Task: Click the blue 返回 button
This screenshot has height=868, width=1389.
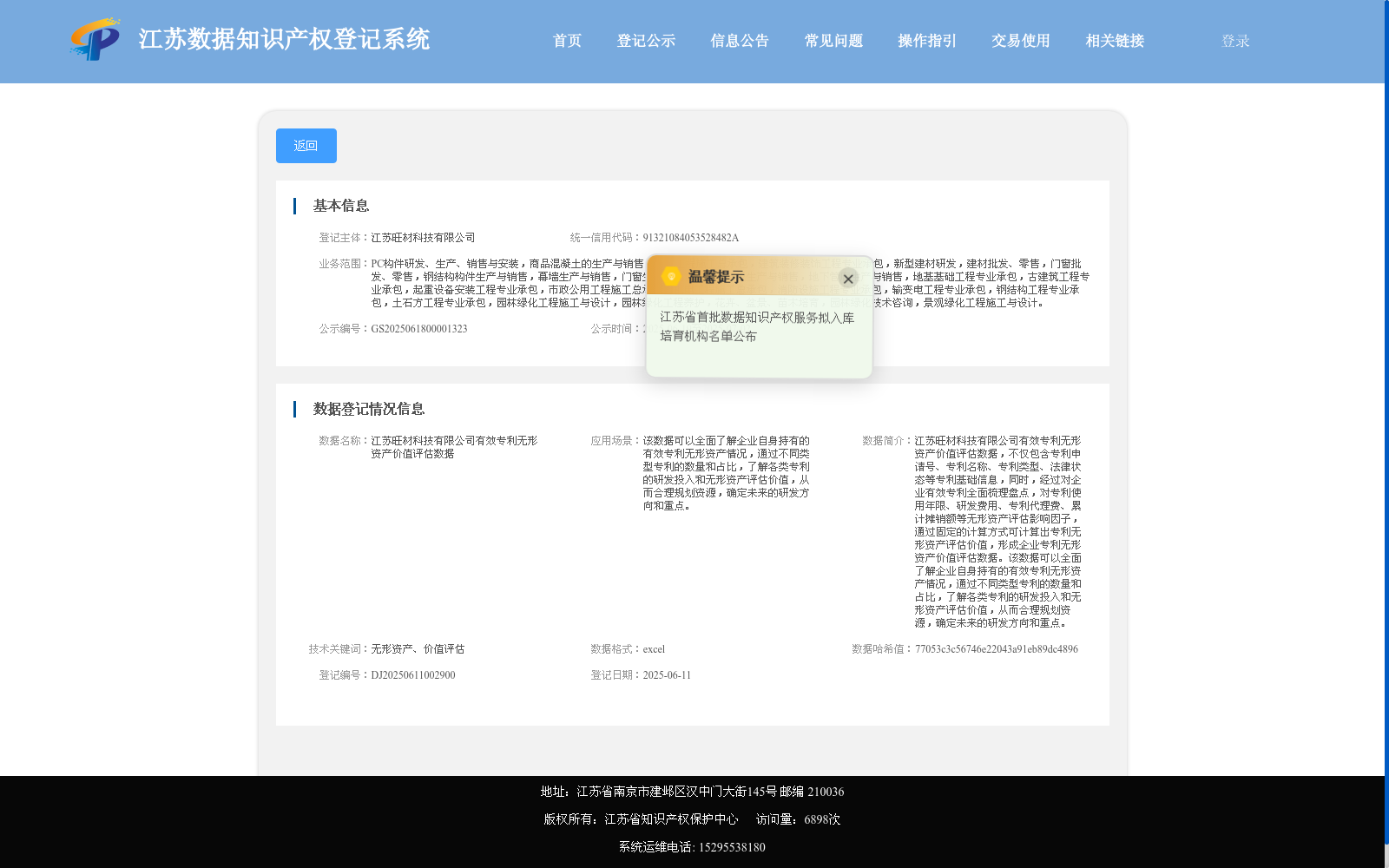Action: coord(306,146)
